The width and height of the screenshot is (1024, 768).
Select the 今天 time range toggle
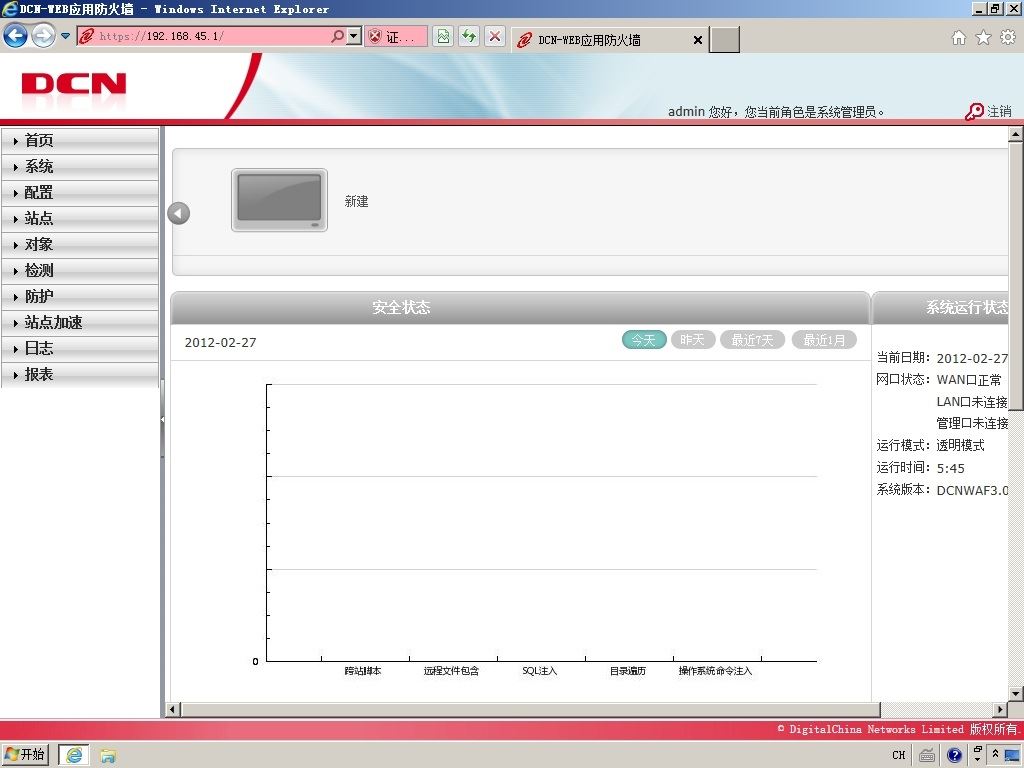pos(644,340)
